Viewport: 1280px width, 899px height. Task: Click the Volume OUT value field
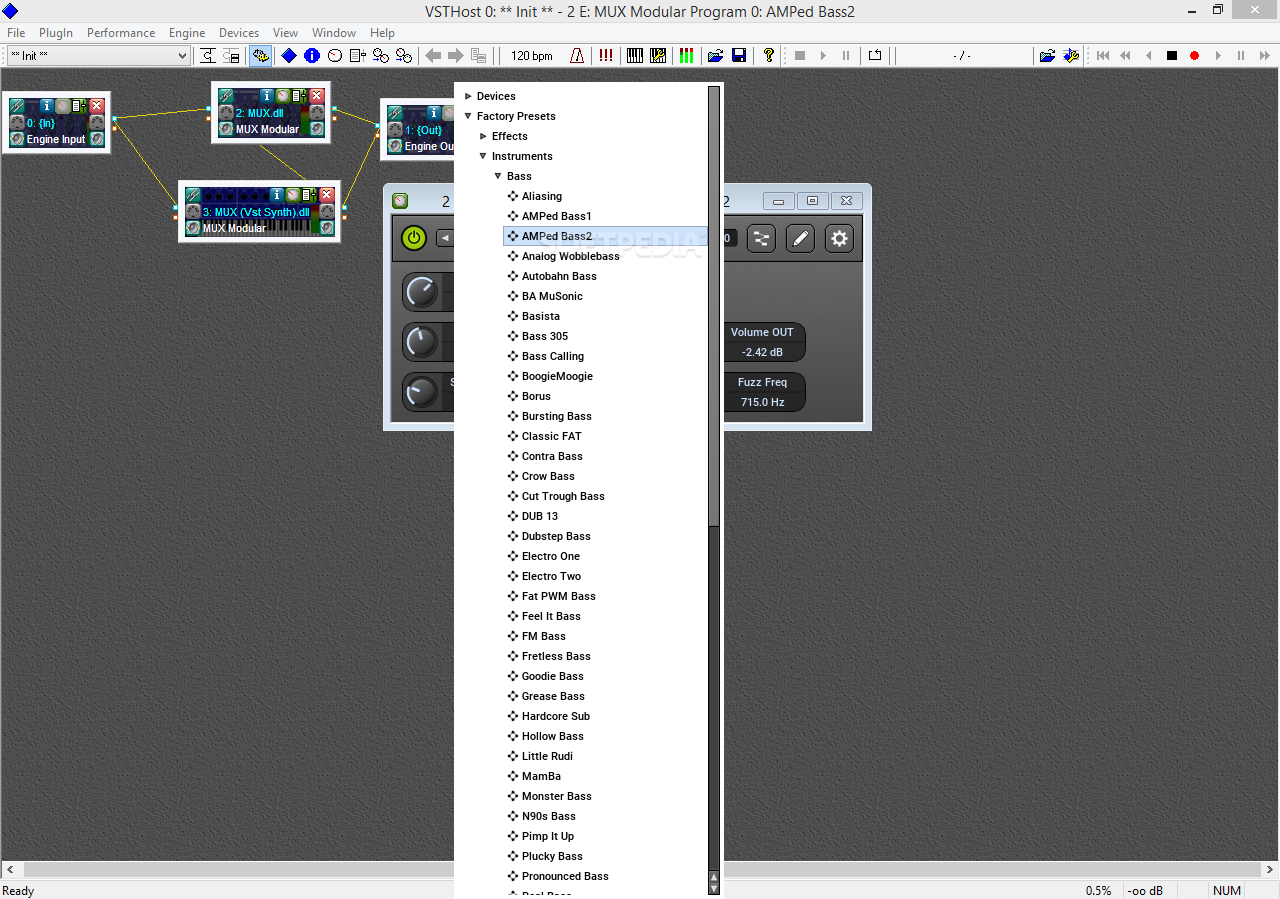pyautogui.click(x=762, y=352)
